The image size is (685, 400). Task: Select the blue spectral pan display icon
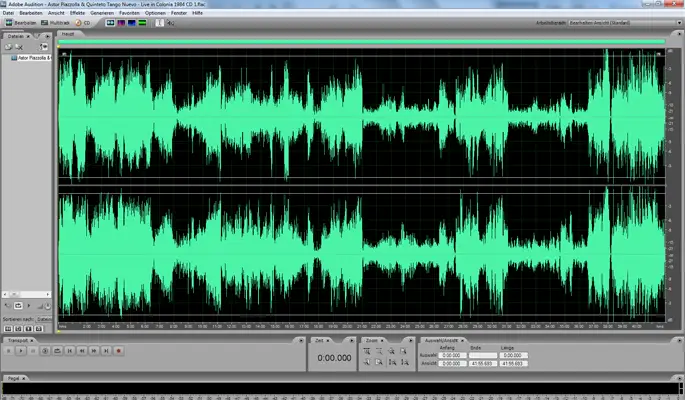click(x=131, y=23)
